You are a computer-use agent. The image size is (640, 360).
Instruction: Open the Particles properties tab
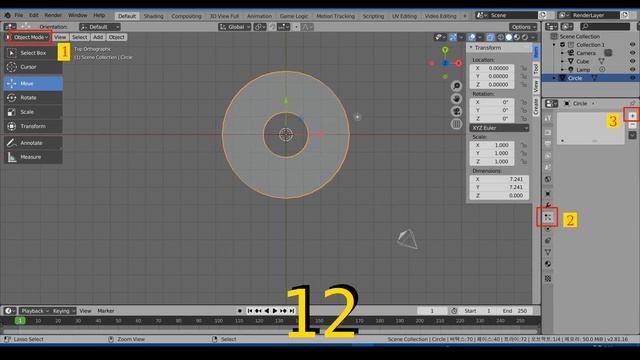[x=548, y=217]
